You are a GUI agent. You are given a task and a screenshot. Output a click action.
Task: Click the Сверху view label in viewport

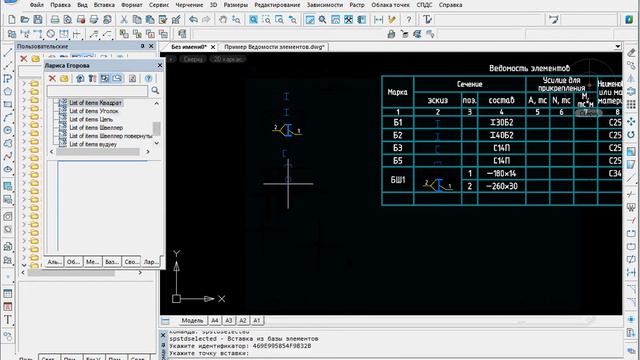193,59
